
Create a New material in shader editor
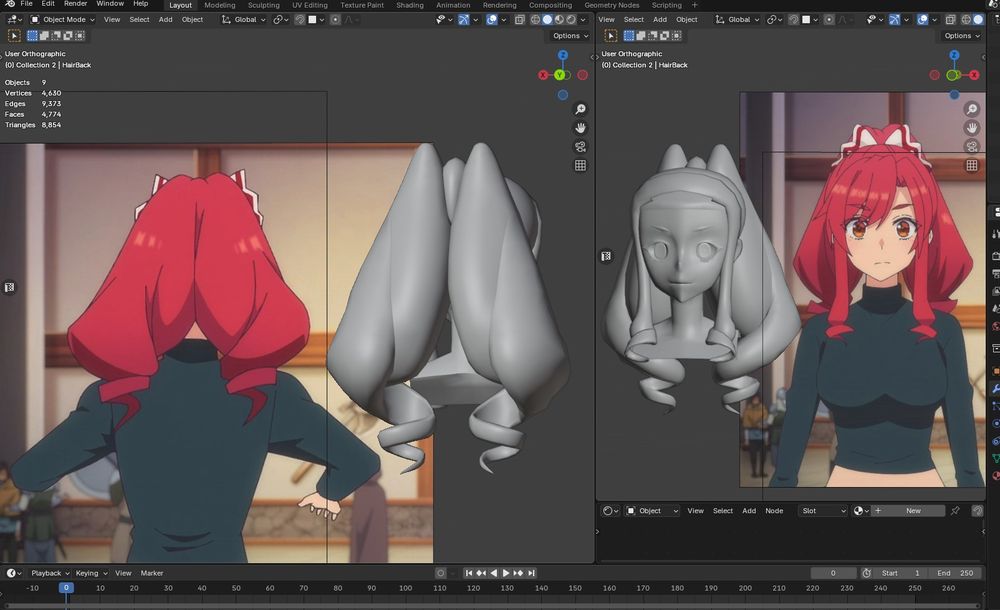click(909, 510)
